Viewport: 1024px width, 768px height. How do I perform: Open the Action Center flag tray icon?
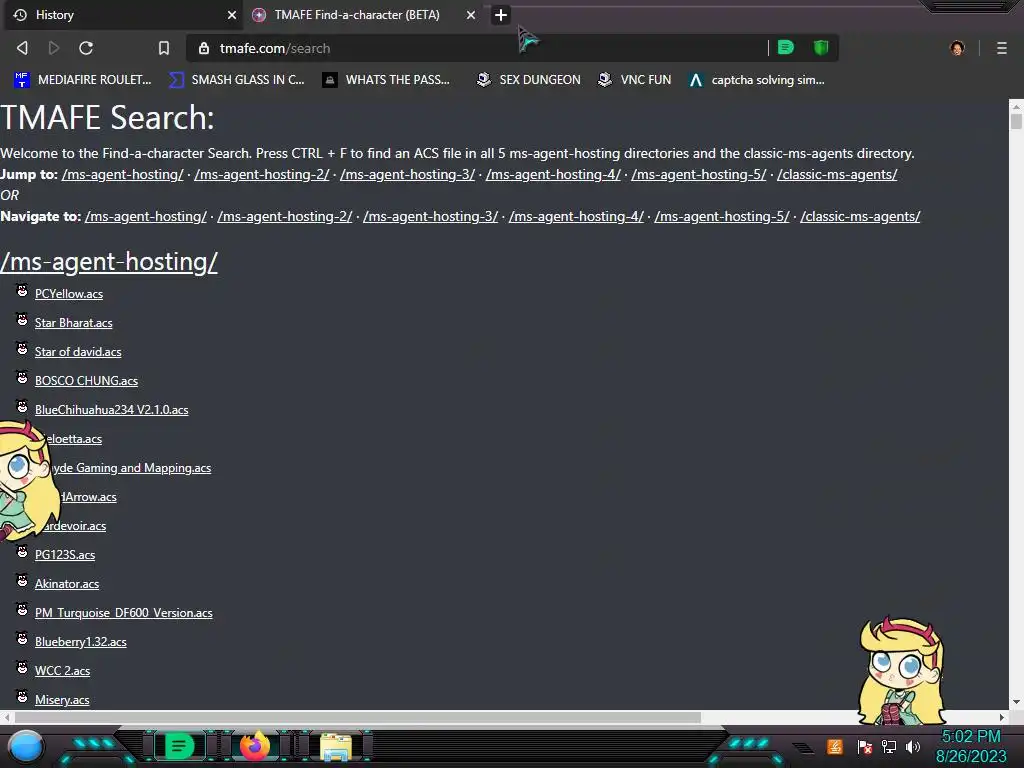tap(865, 746)
